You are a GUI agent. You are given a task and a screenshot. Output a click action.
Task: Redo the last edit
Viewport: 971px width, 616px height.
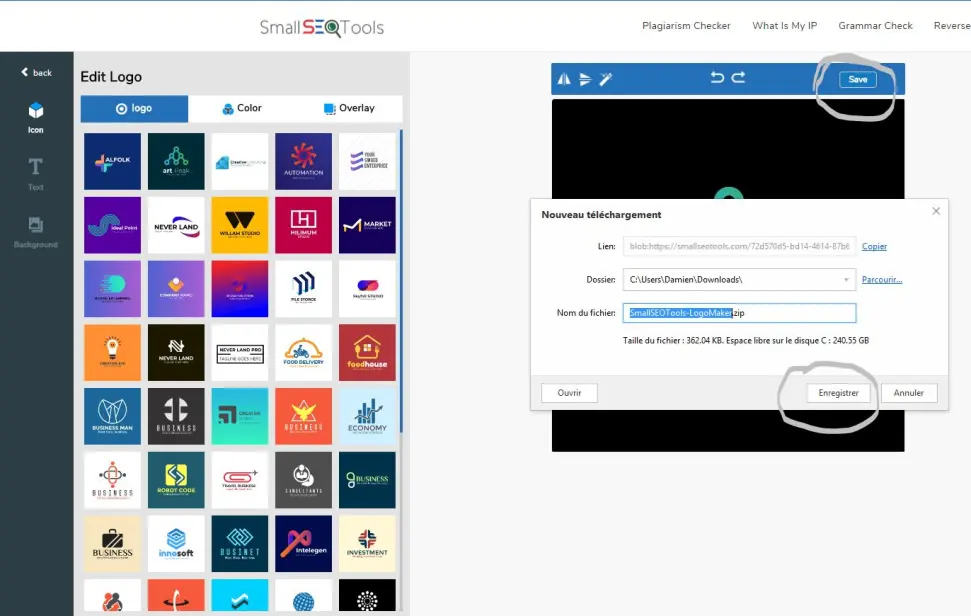(738, 77)
